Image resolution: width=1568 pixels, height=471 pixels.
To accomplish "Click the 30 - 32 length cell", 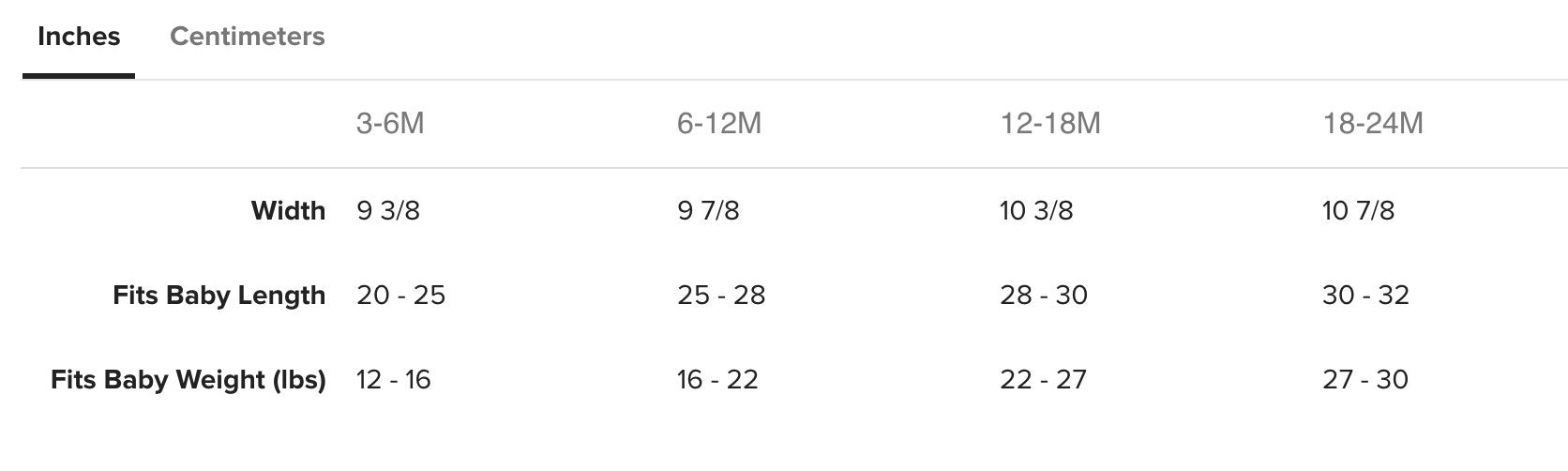I will pos(1365,296).
